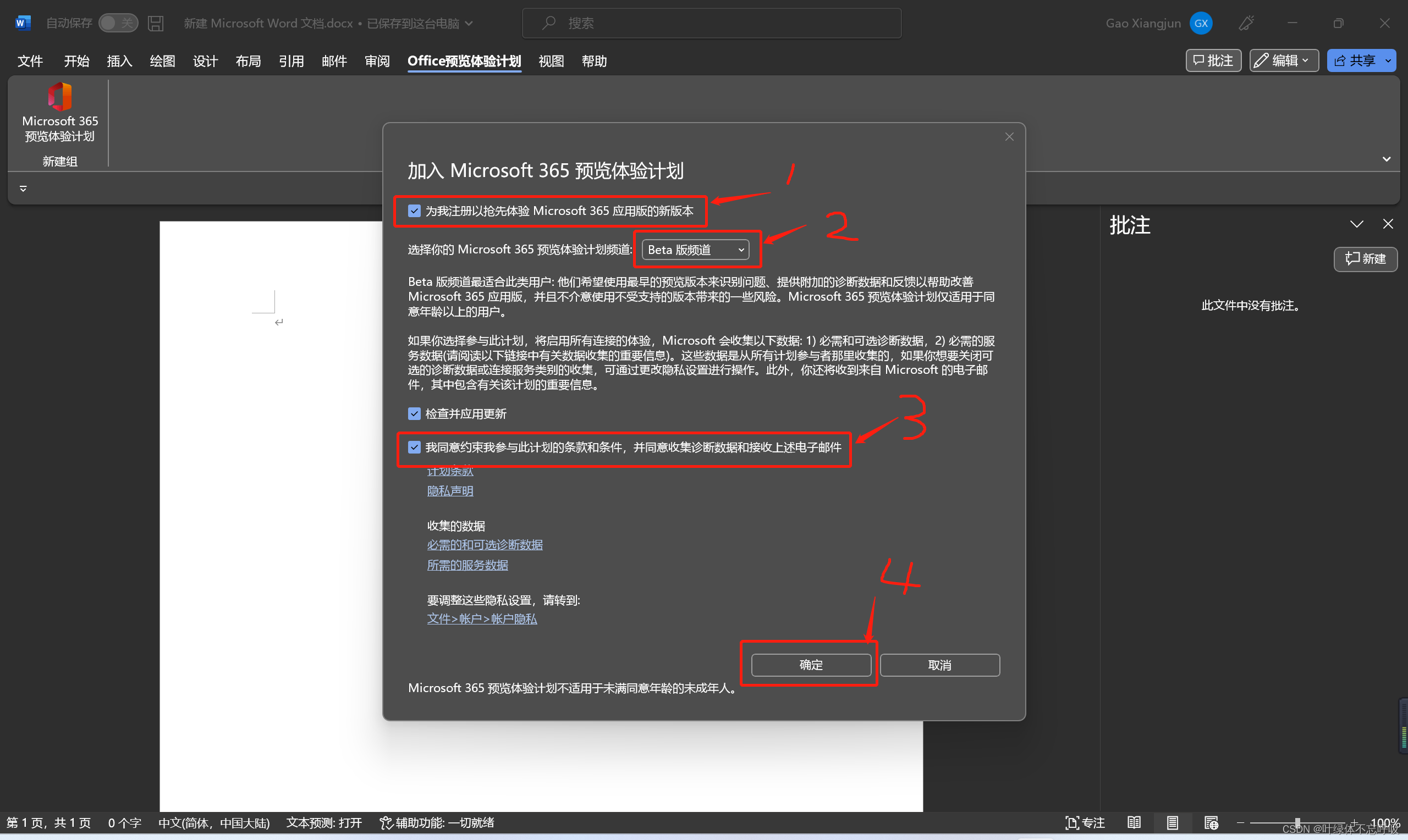Click the GX account avatar
This screenshot has width=1408, height=840.
tap(1200, 23)
